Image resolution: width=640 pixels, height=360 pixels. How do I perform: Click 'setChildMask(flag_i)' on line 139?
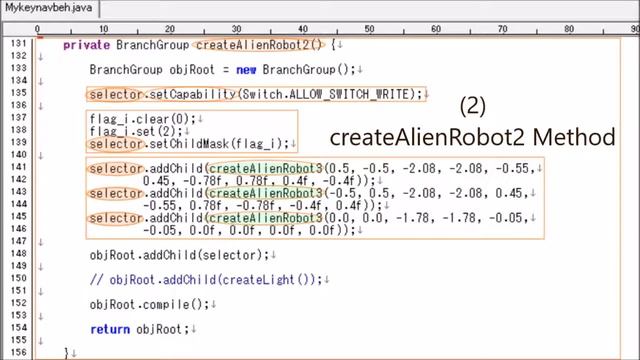tap(216, 144)
